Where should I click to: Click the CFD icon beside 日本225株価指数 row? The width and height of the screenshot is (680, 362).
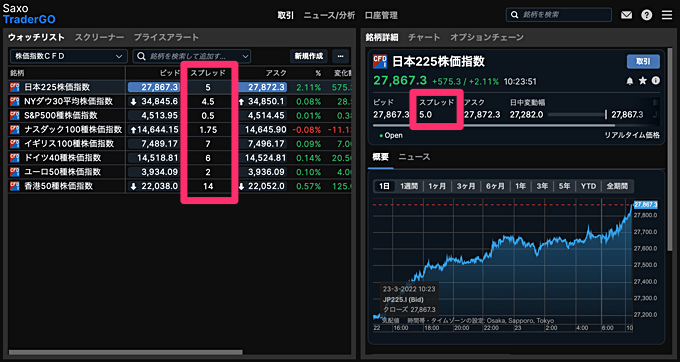tap(14, 88)
